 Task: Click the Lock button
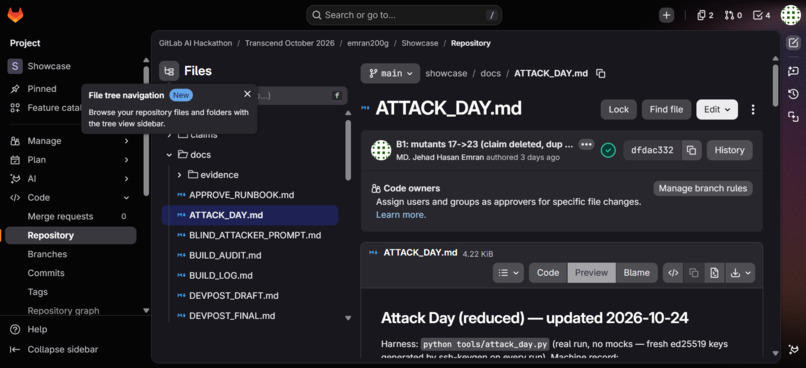click(618, 109)
